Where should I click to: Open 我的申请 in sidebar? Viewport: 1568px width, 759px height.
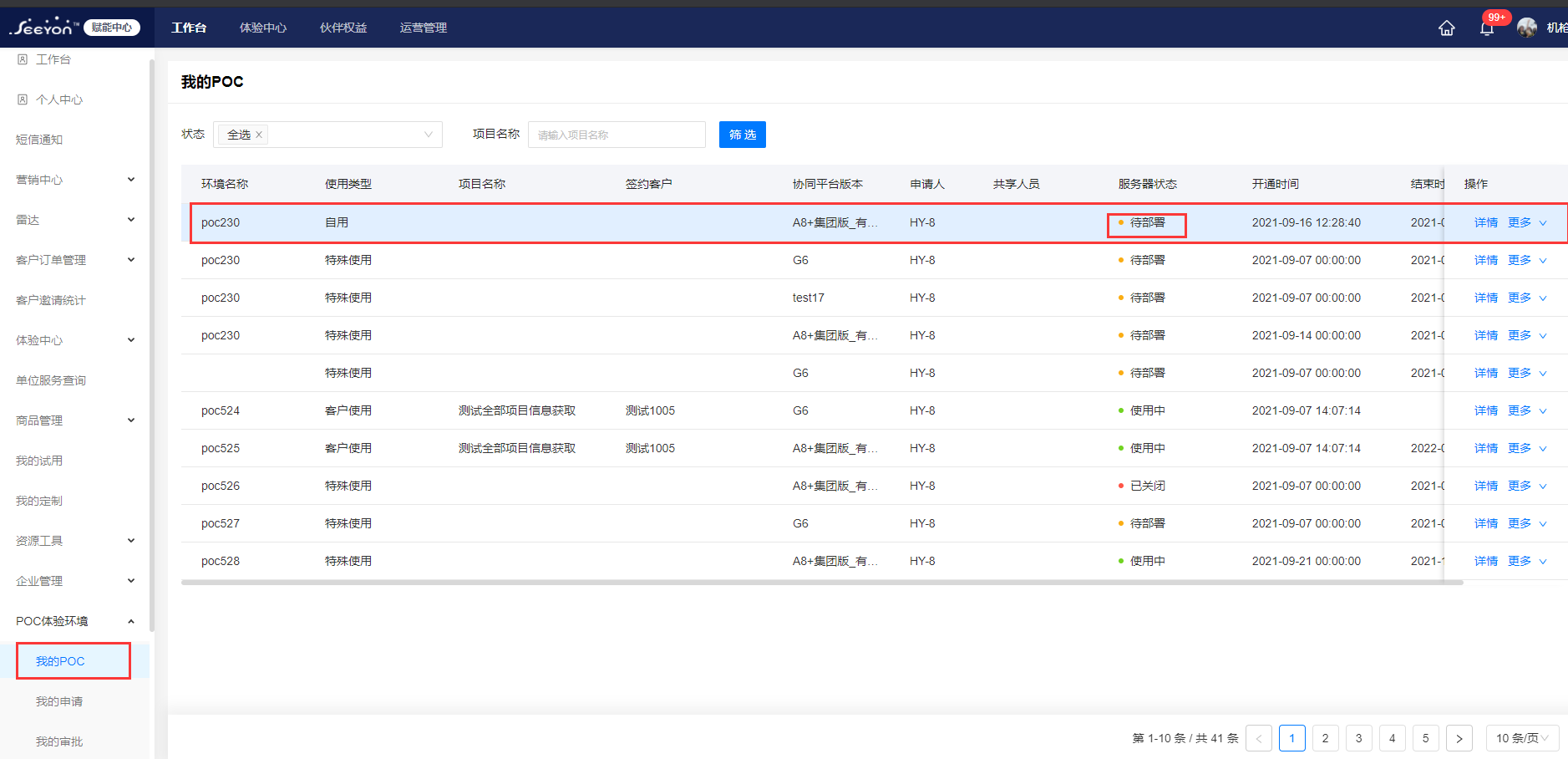pyautogui.click(x=59, y=701)
